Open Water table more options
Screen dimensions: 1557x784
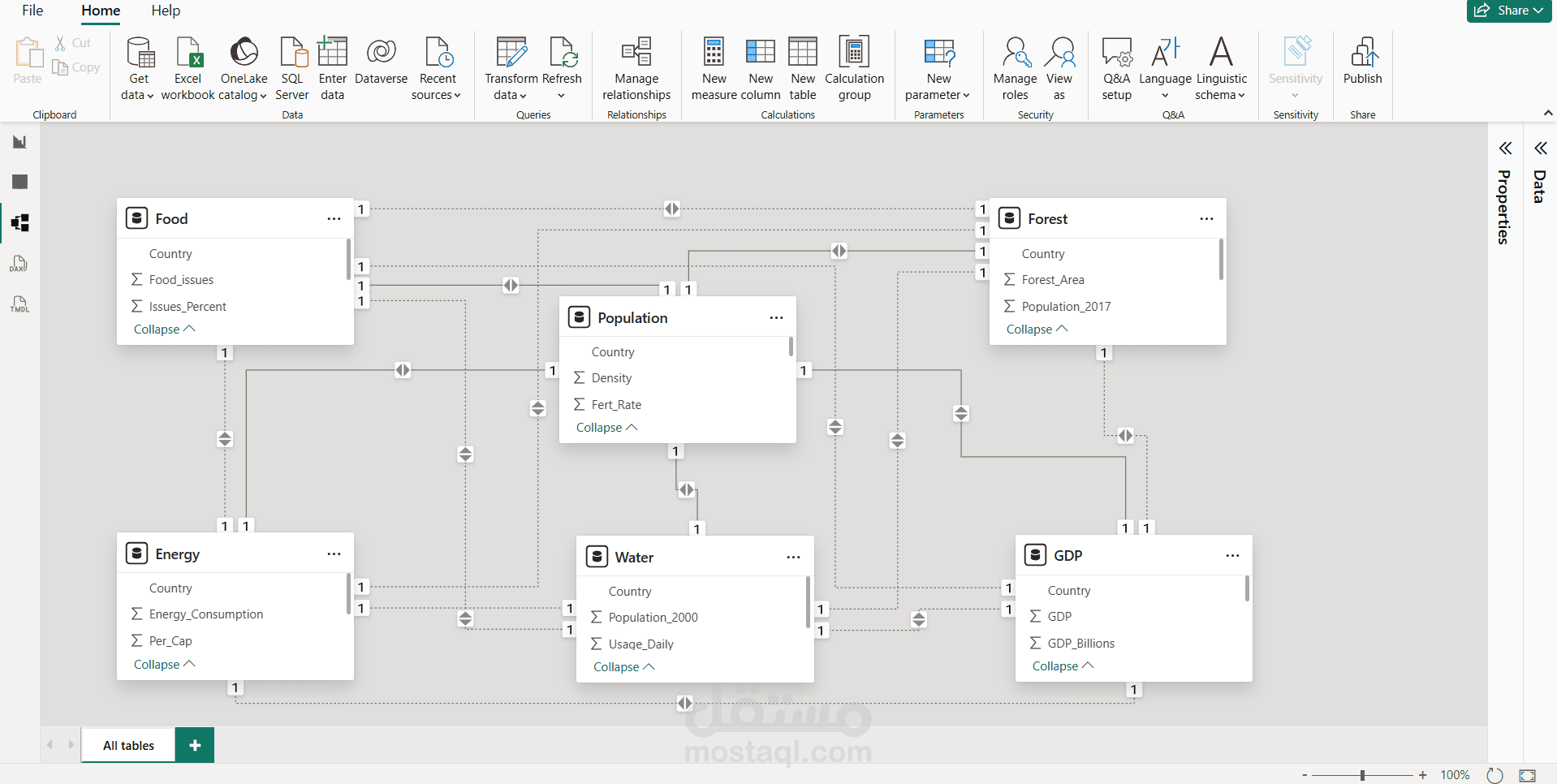coord(793,558)
